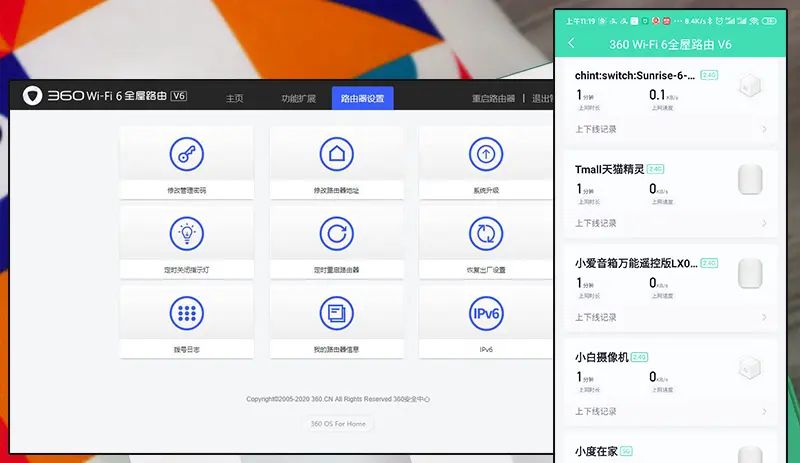
Task: Tap the alarm clock icon in status bar
Action: [x=719, y=21]
